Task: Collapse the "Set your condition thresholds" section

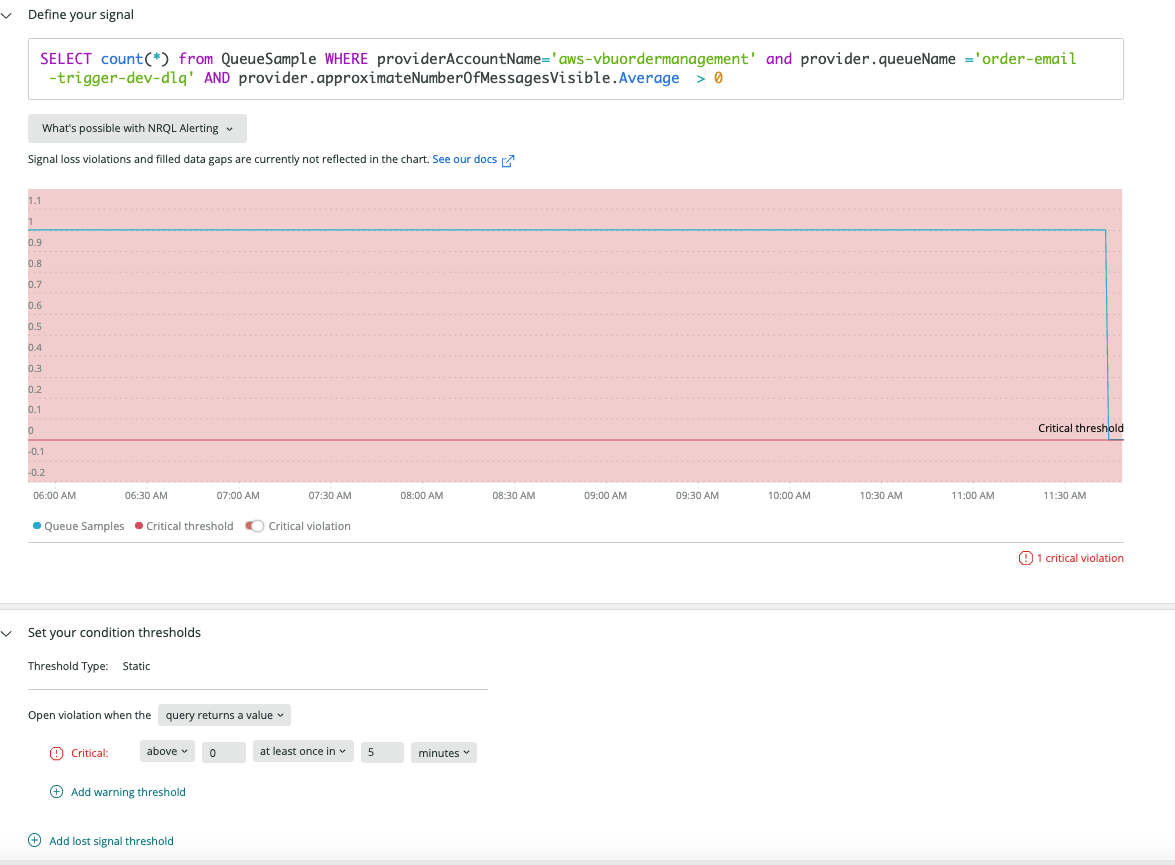Action: pos(9,632)
